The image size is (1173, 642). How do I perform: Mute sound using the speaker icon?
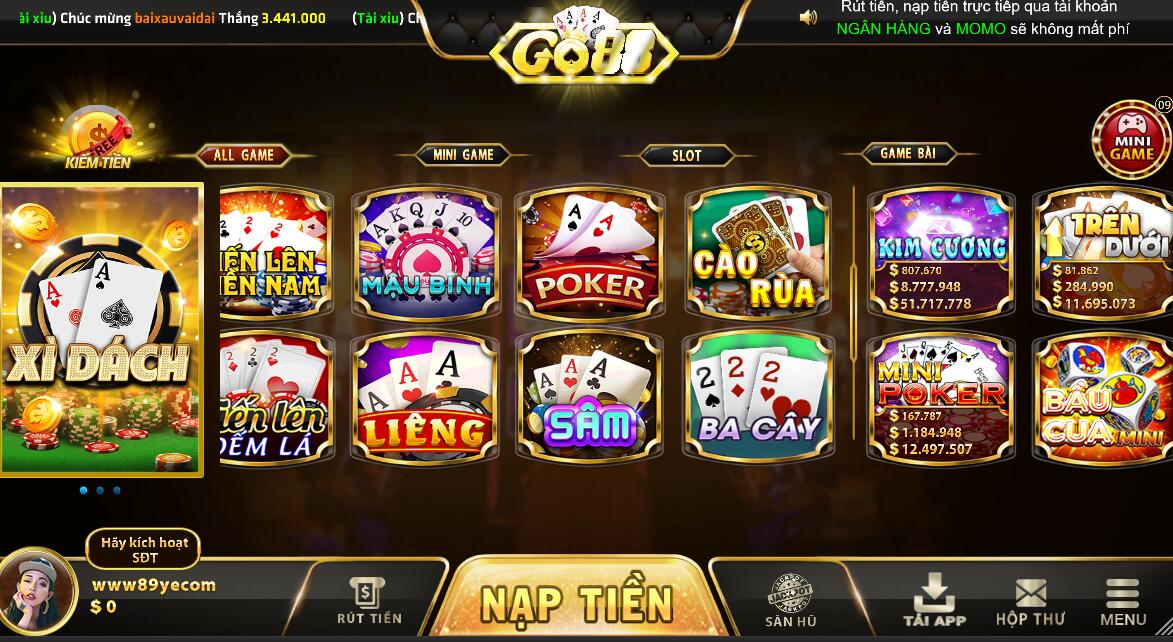(x=809, y=17)
